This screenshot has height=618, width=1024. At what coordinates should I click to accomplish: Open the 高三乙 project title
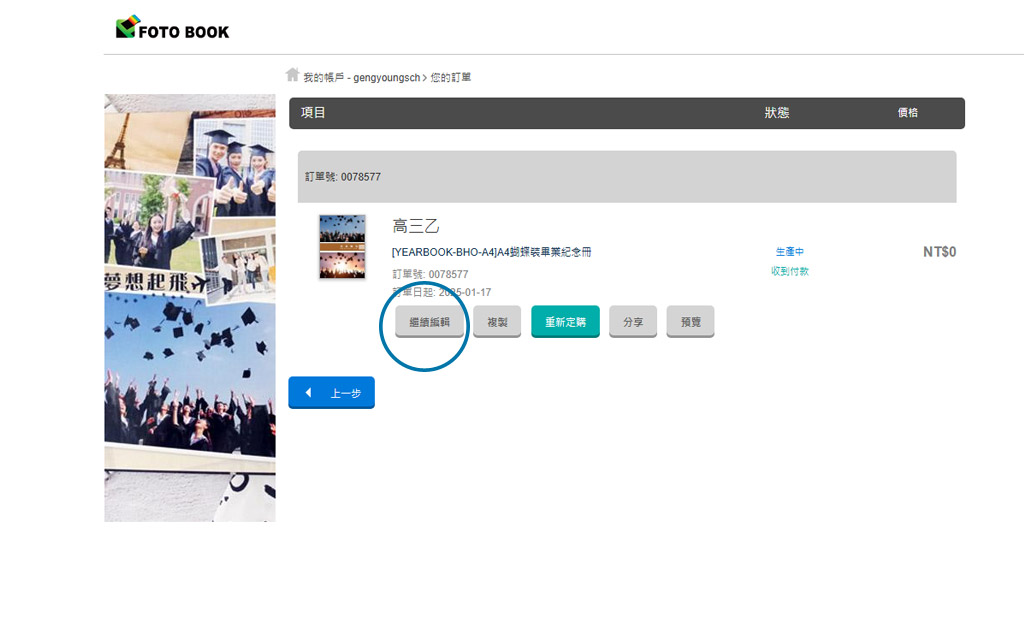(415, 226)
